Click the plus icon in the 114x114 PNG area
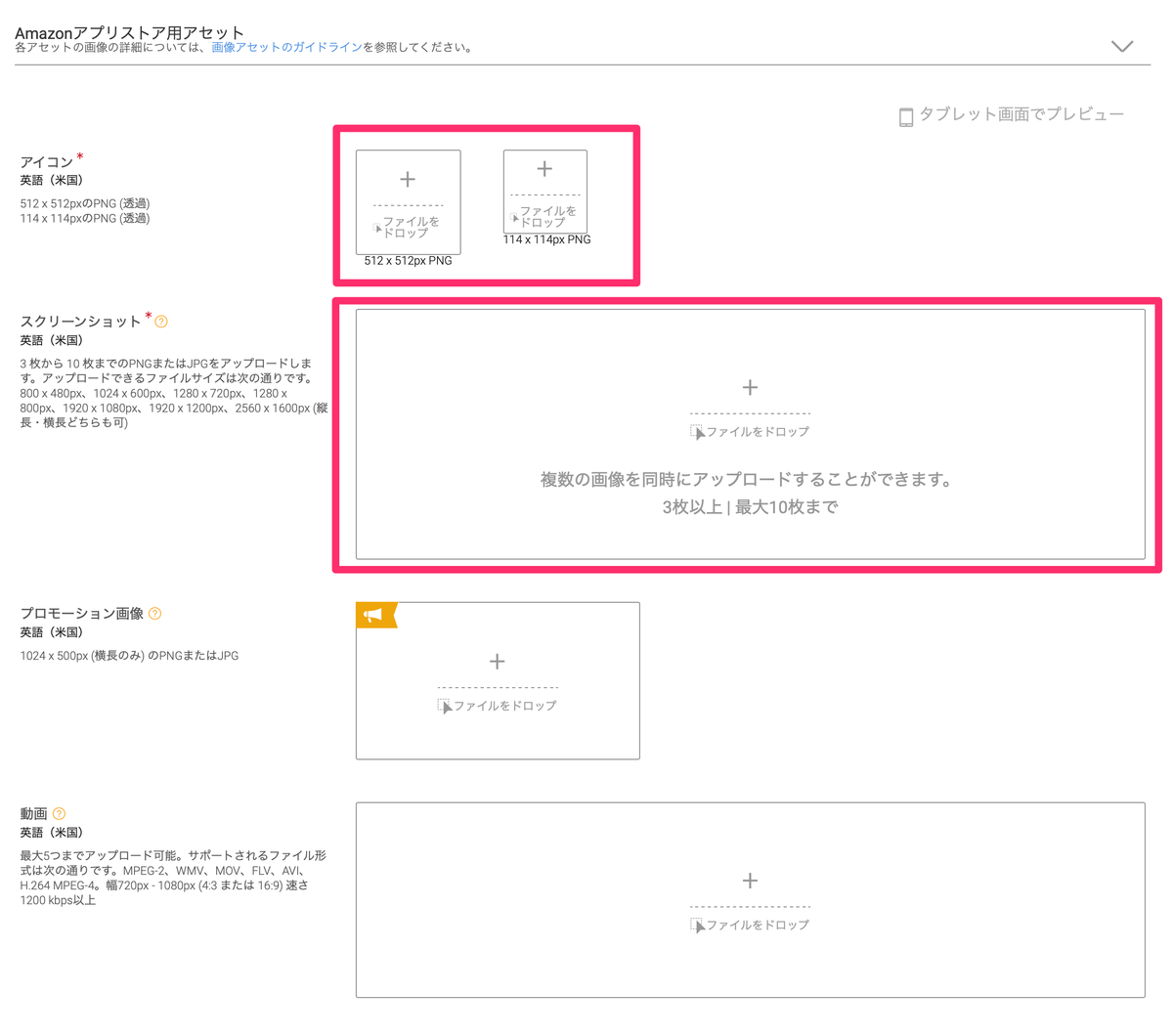The height and width of the screenshot is (1036, 1173). click(x=543, y=168)
